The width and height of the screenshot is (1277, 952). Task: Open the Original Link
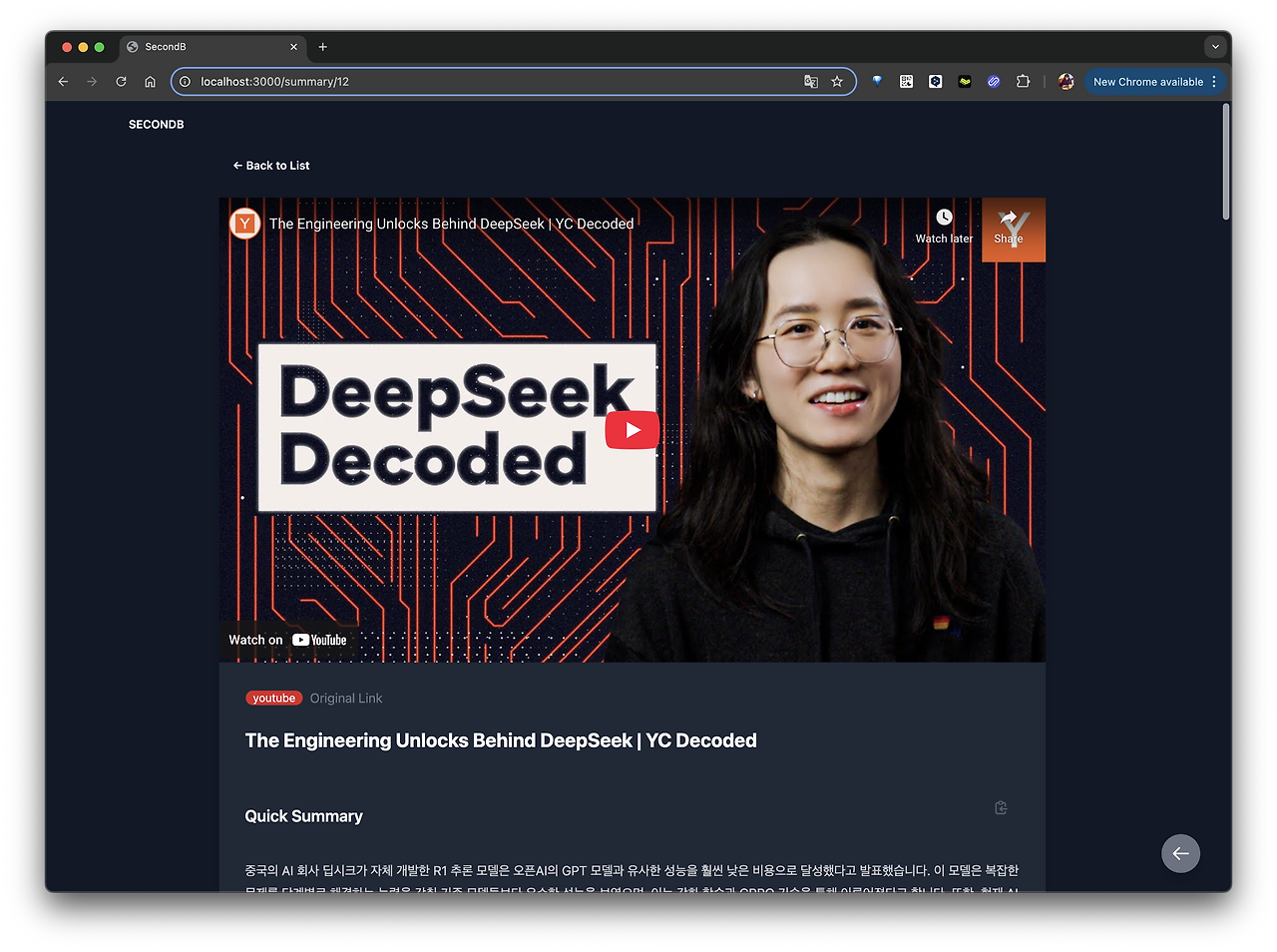coord(346,699)
